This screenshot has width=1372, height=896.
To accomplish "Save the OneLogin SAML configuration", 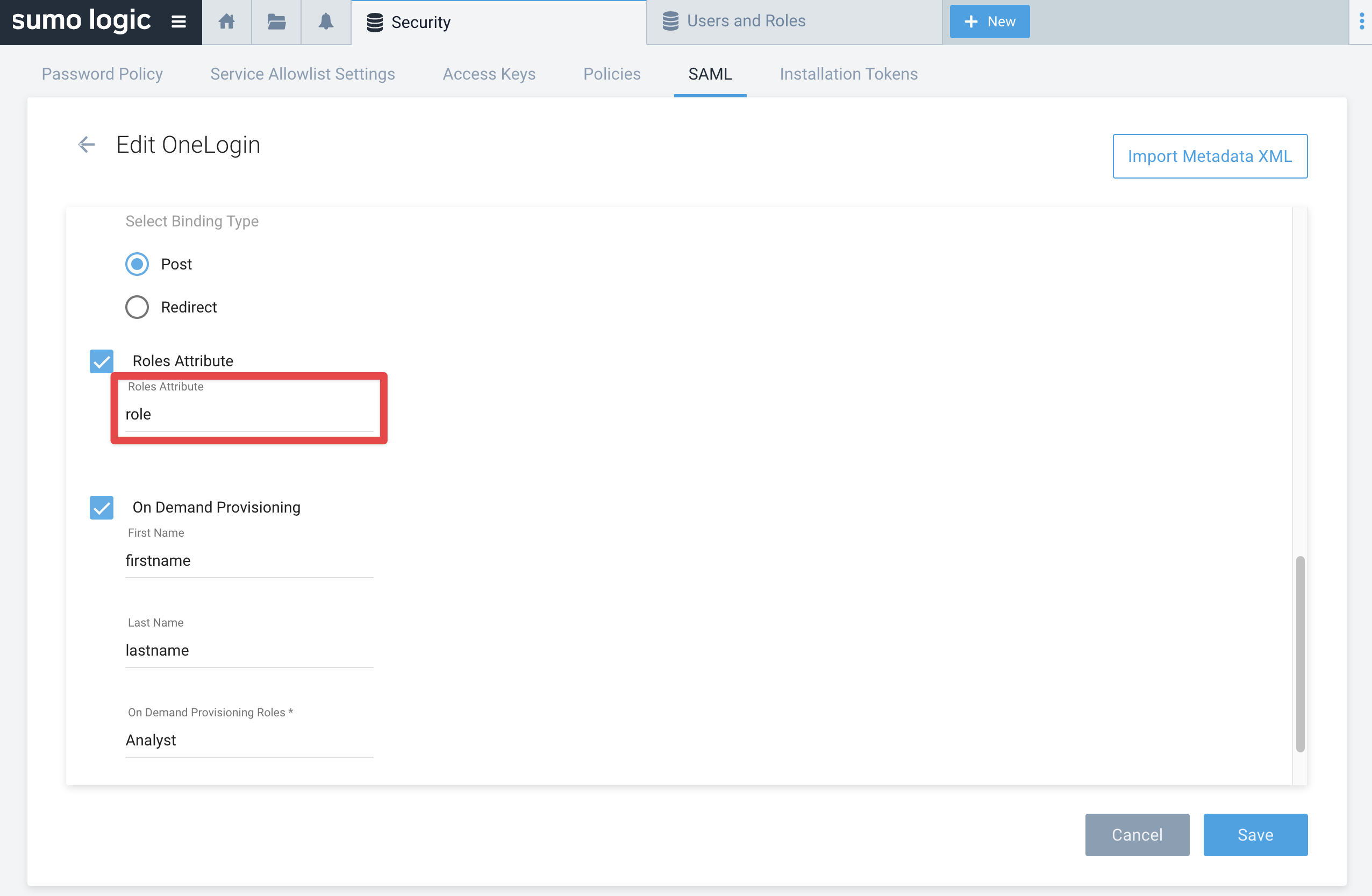I will 1255,834.
